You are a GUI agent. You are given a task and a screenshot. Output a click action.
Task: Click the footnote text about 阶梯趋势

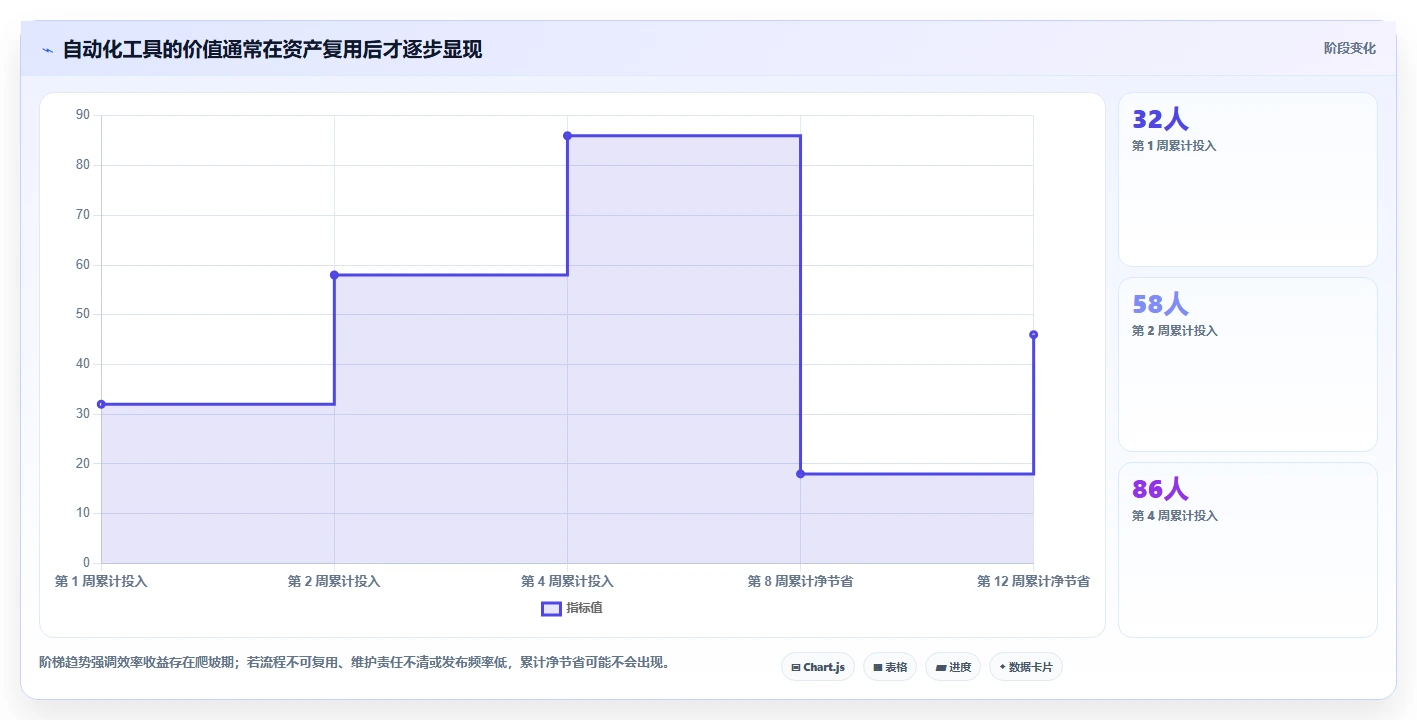(x=354, y=662)
